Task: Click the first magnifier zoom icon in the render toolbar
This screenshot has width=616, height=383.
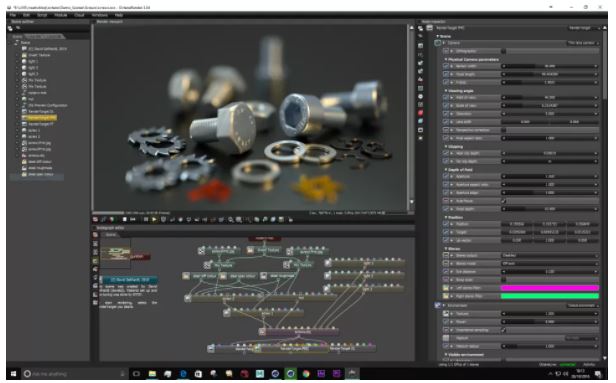Action: point(231,220)
